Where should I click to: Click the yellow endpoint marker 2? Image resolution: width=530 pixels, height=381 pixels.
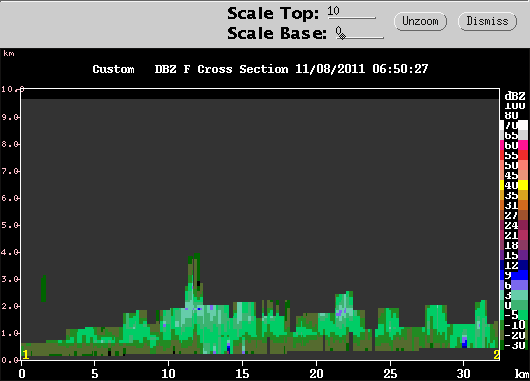pyautogui.click(x=496, y=355)
